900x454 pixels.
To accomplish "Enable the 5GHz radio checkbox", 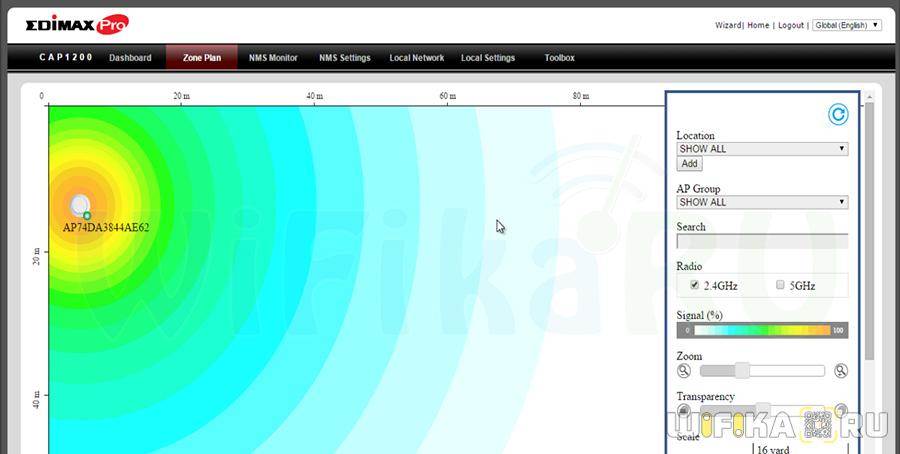I will 781,285.
